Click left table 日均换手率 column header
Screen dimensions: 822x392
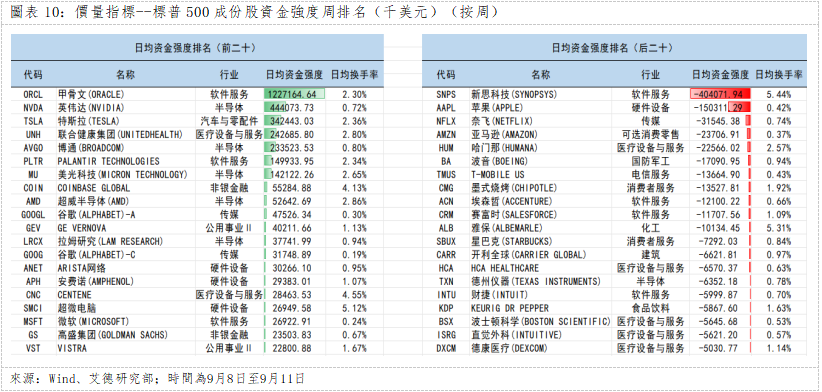[354, 74]
